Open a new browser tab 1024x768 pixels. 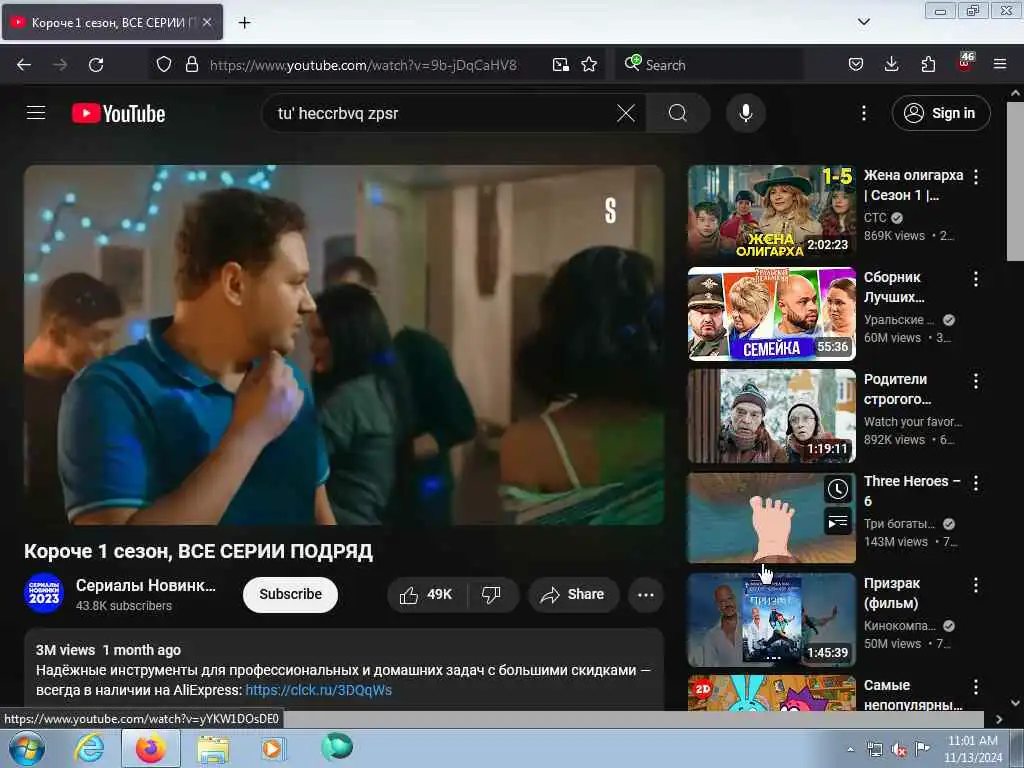click(245, 23)
